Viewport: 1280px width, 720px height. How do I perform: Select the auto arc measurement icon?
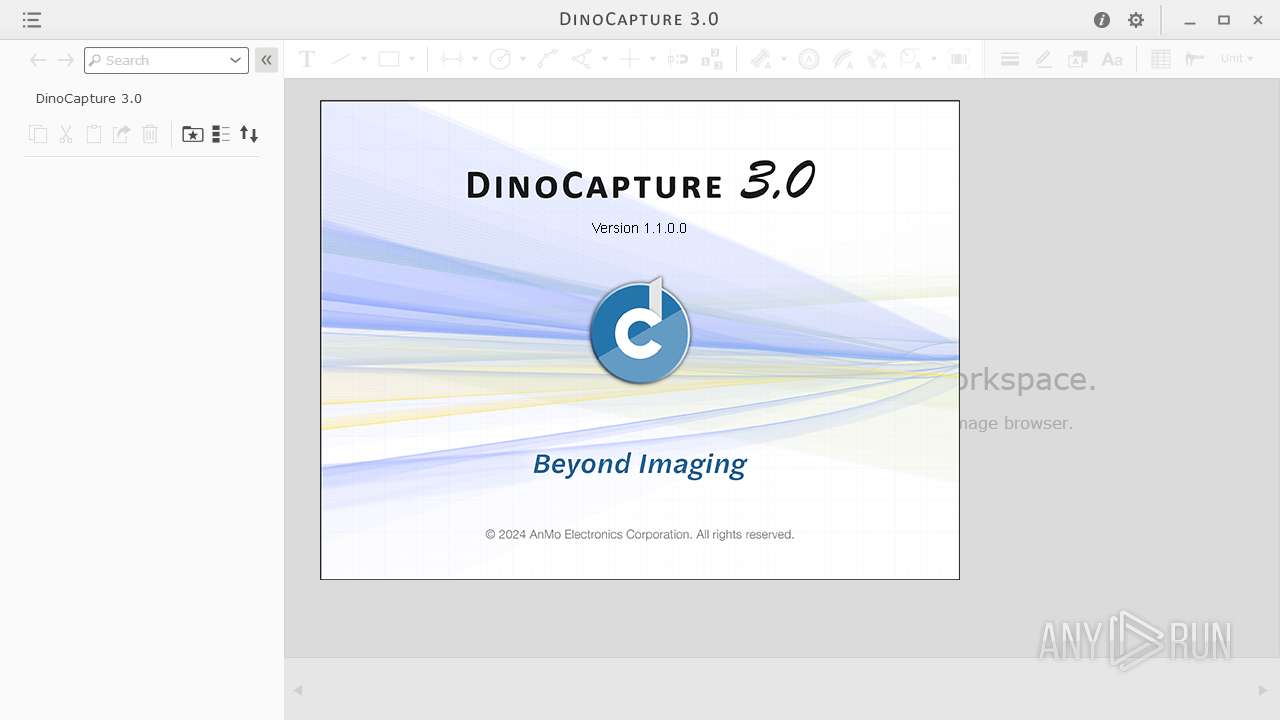point(843,59)
